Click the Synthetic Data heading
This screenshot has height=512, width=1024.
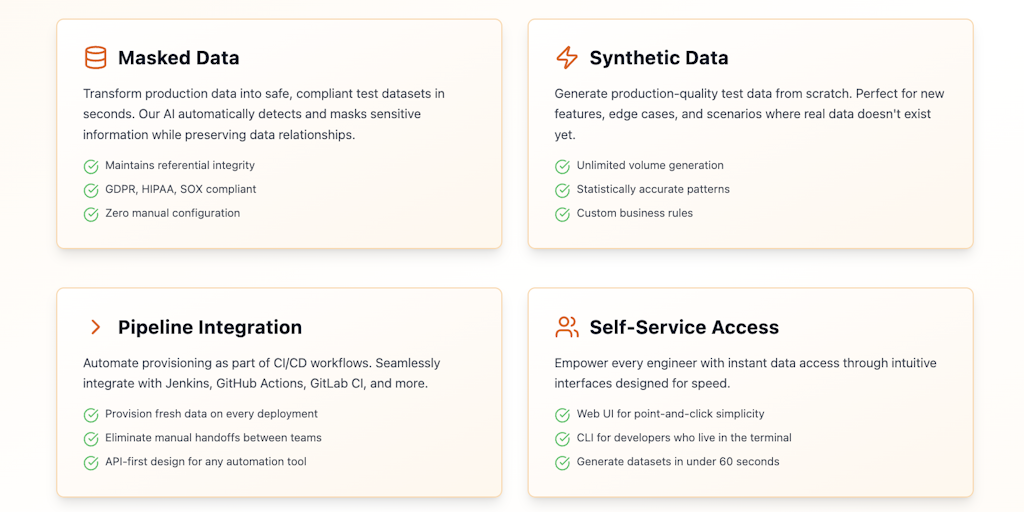click(x=659, y=58)
